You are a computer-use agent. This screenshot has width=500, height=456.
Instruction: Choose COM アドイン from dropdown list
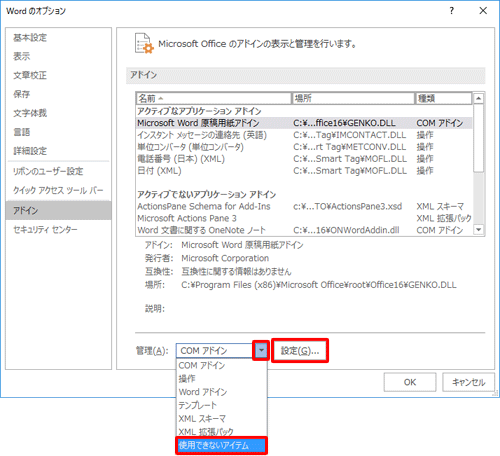(222, 365)
